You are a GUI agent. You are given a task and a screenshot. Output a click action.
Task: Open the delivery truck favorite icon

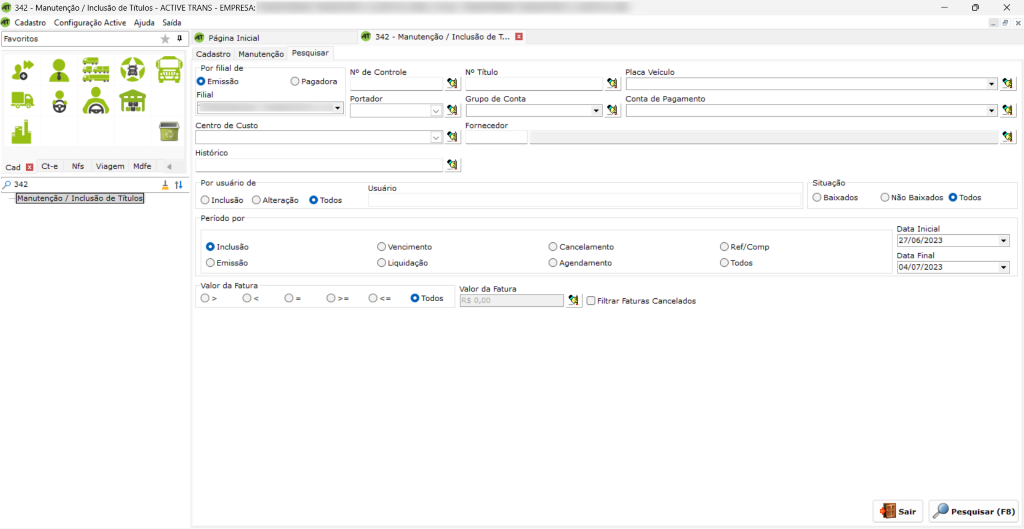coord(22,100)
